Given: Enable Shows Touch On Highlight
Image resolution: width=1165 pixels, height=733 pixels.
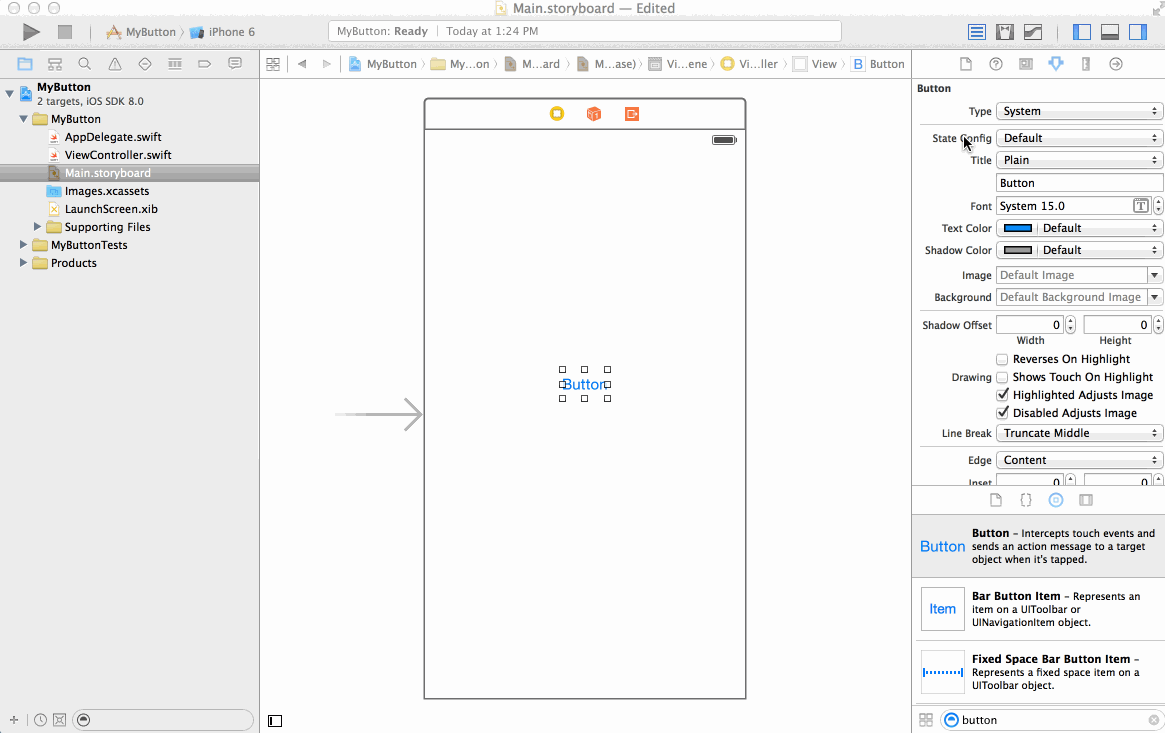Looking at the screenshot, I should coord(1002,377).
